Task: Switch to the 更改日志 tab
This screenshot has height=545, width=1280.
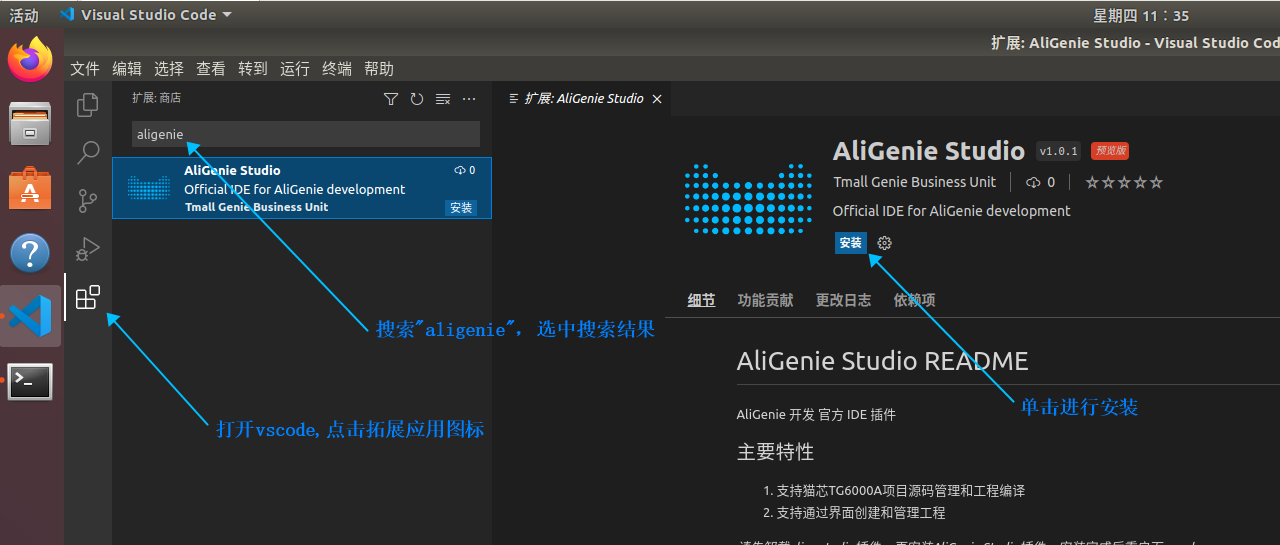Action: point(843,300)
